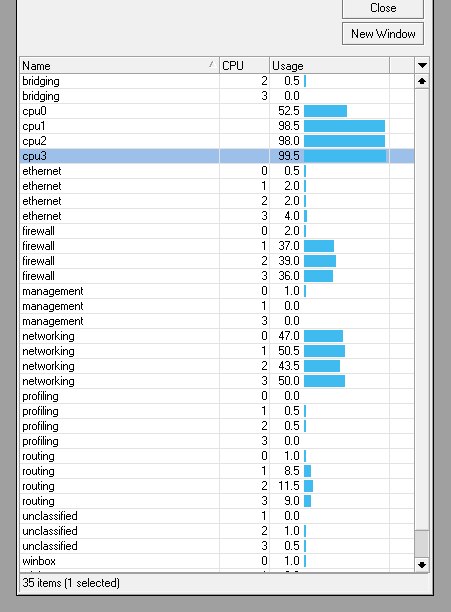Image resolution: width=451 pixels, height=612 pixels.
Task: Select the routing row with usage 11.5
Action: 217,486
